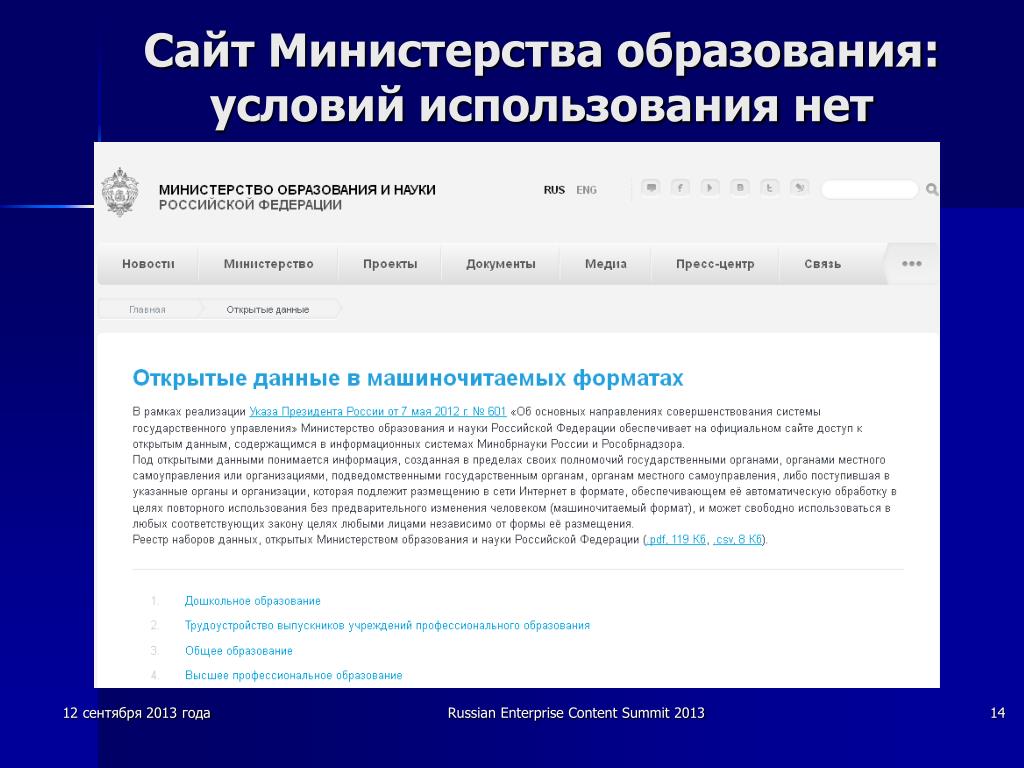Open the YouTube play icon

(x=710, y=188)
